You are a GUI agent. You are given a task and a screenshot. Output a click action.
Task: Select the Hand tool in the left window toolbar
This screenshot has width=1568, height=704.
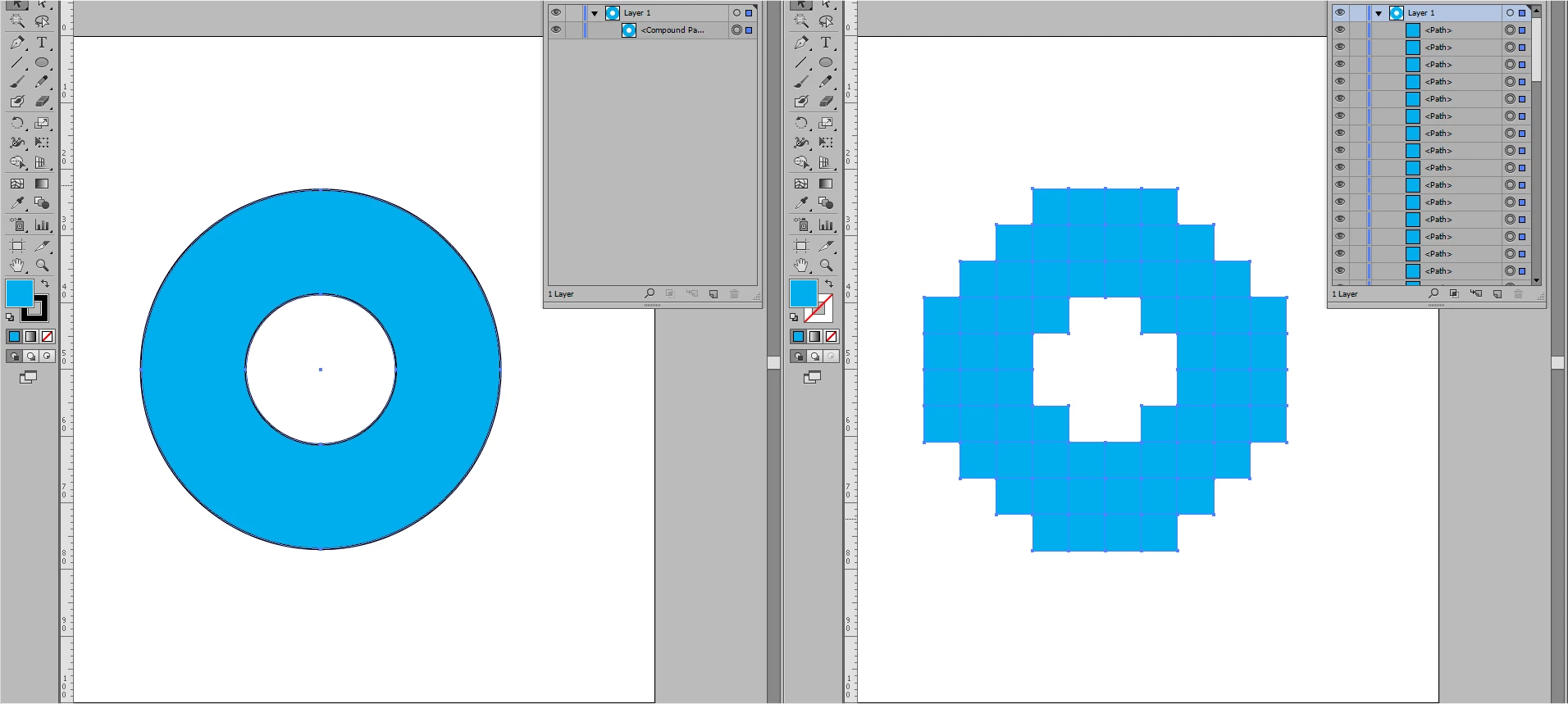click(17, 266)
